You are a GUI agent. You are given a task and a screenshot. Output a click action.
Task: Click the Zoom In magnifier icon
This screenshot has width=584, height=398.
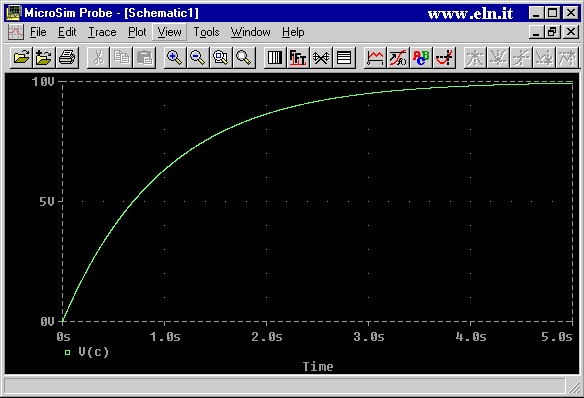[174, 58]
